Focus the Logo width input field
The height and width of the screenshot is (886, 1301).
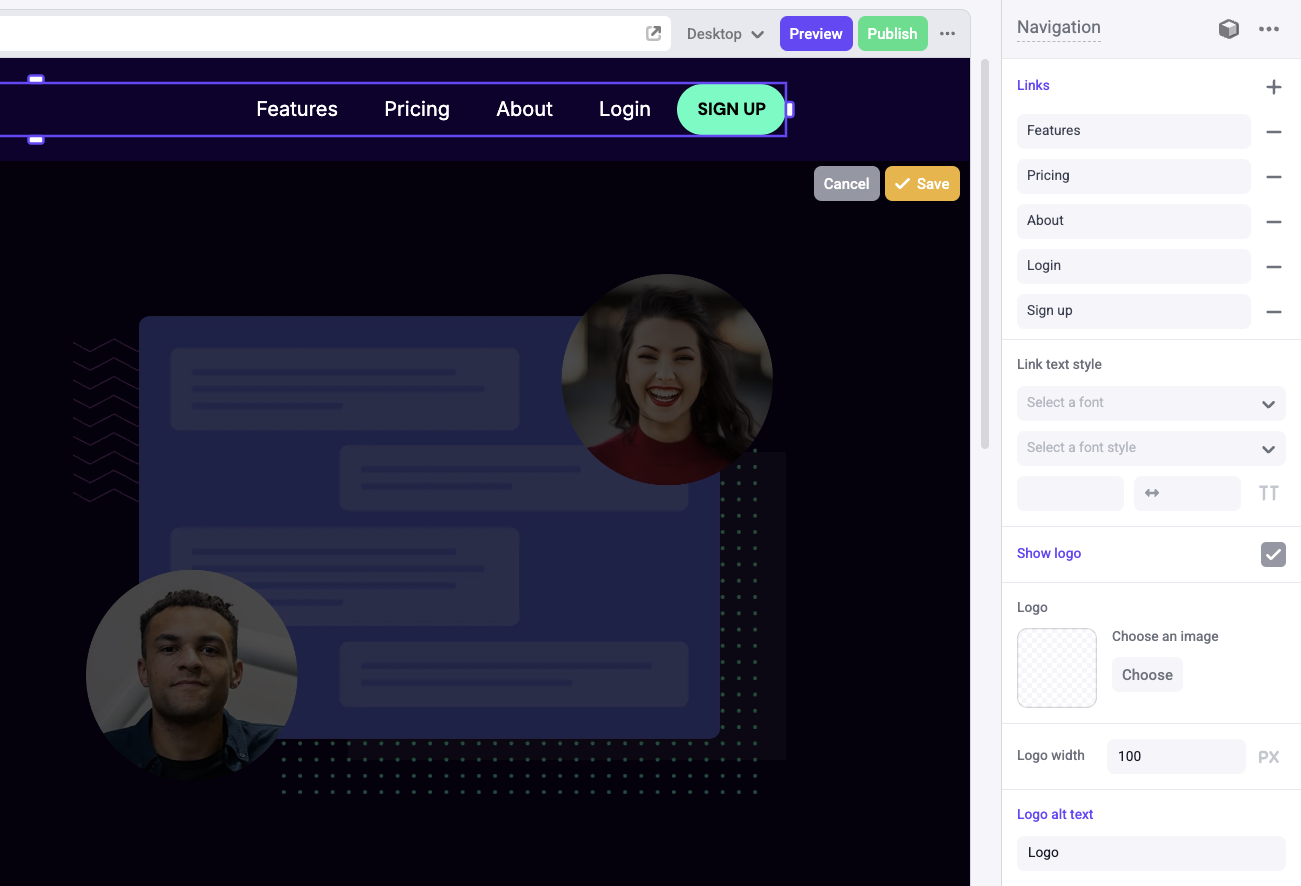[1176, 757]
